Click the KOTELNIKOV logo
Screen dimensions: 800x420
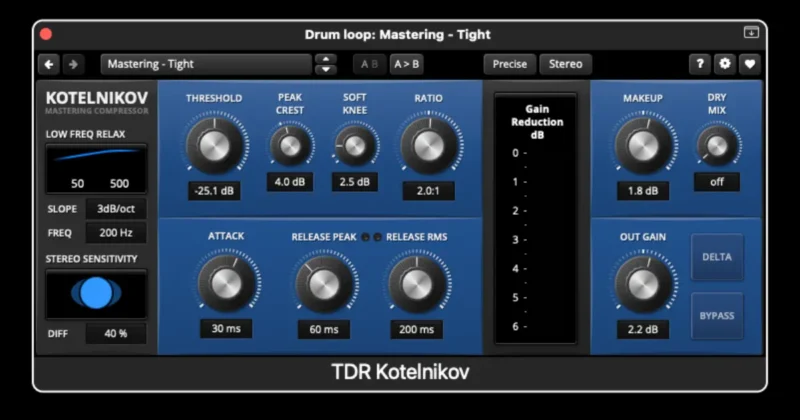[97, 97]
